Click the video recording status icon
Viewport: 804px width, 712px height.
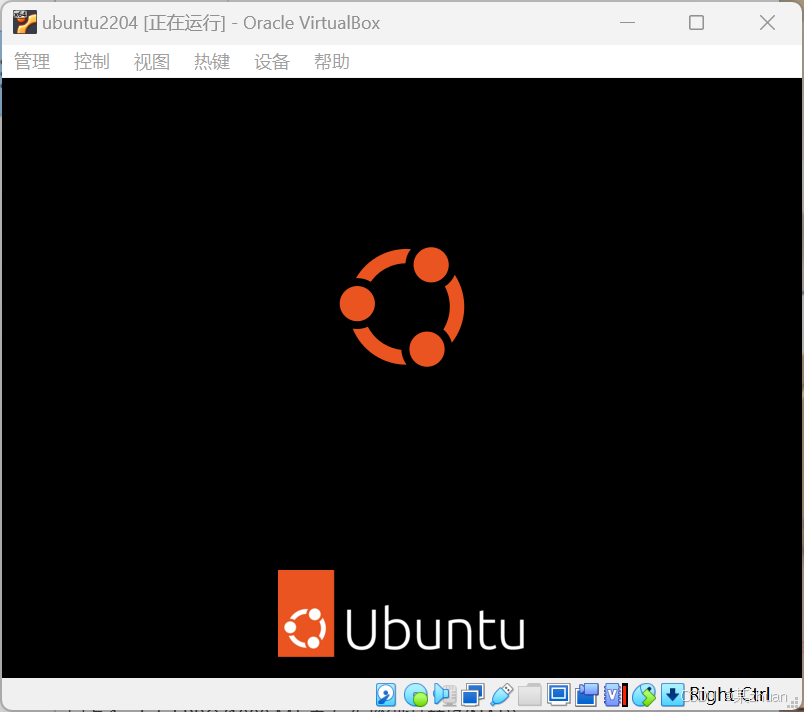click(x=587, y=695)
